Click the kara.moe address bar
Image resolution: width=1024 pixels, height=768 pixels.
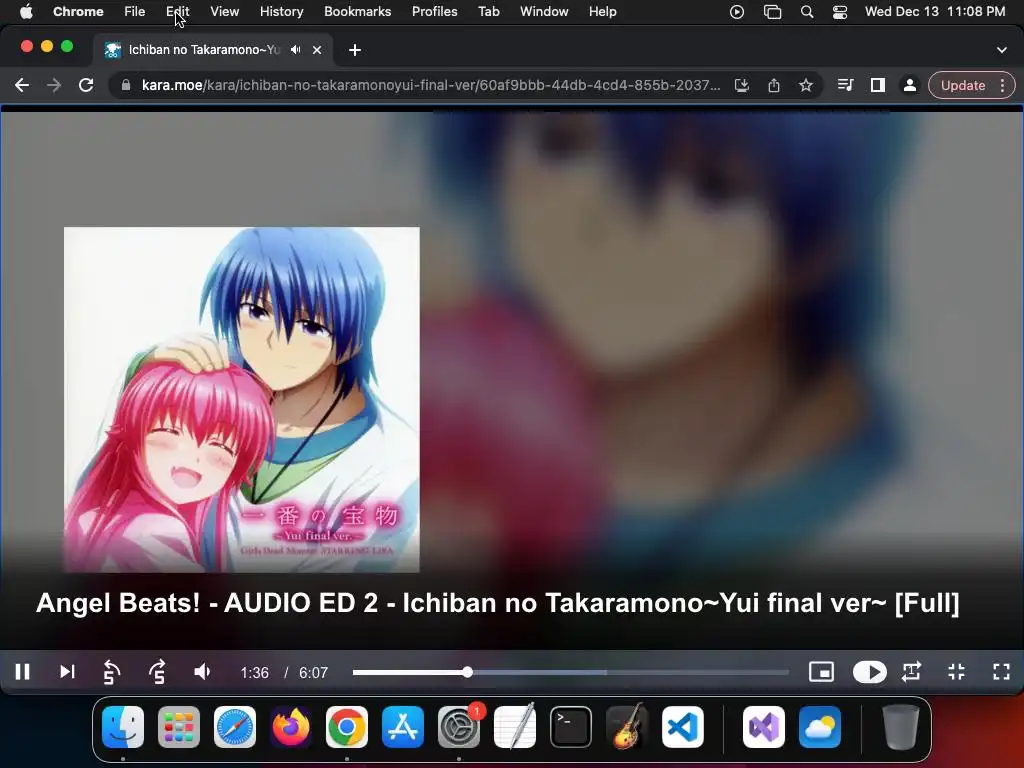pyautogui.click(x=431, y=85)
